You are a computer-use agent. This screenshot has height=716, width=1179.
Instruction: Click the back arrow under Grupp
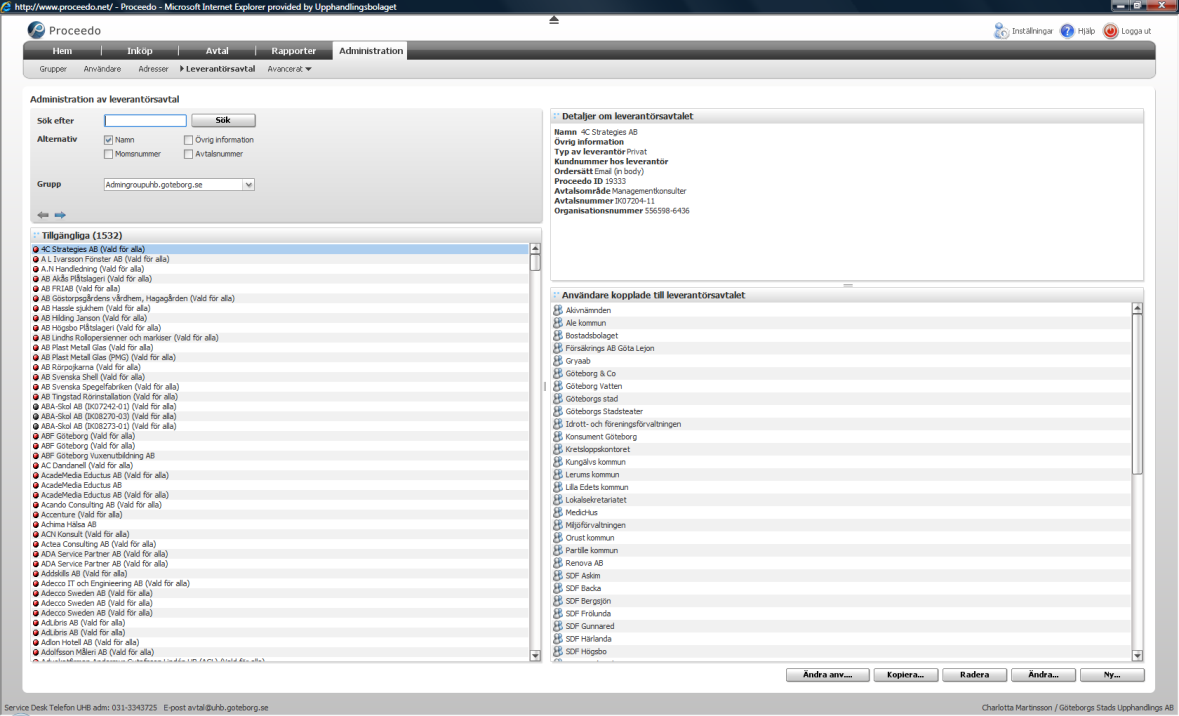(x=43, y=215)
